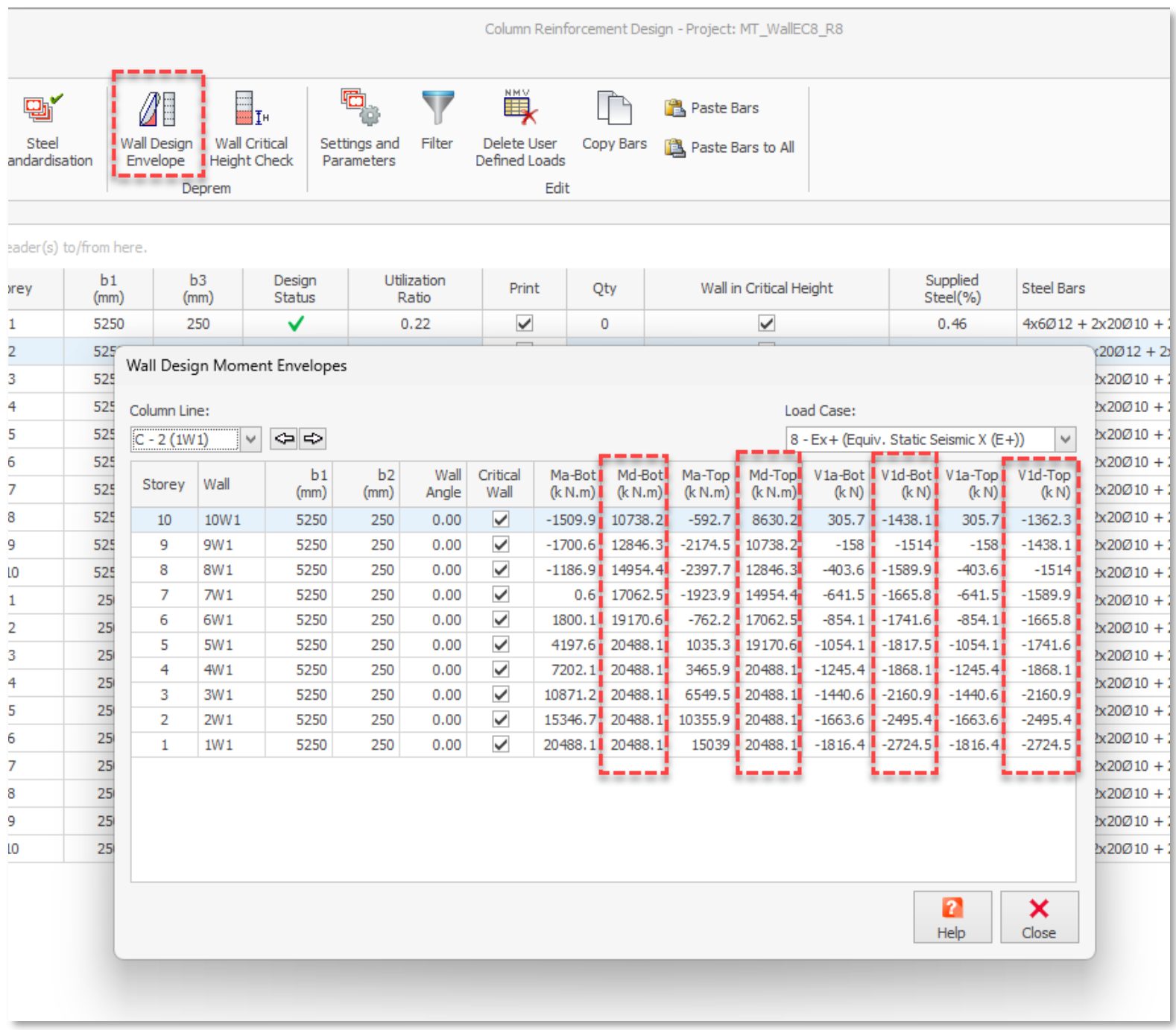Go to next column line arrow
Image resolution: width=1176 pixels, height=1030 pixels.
[x=313, y=439]
